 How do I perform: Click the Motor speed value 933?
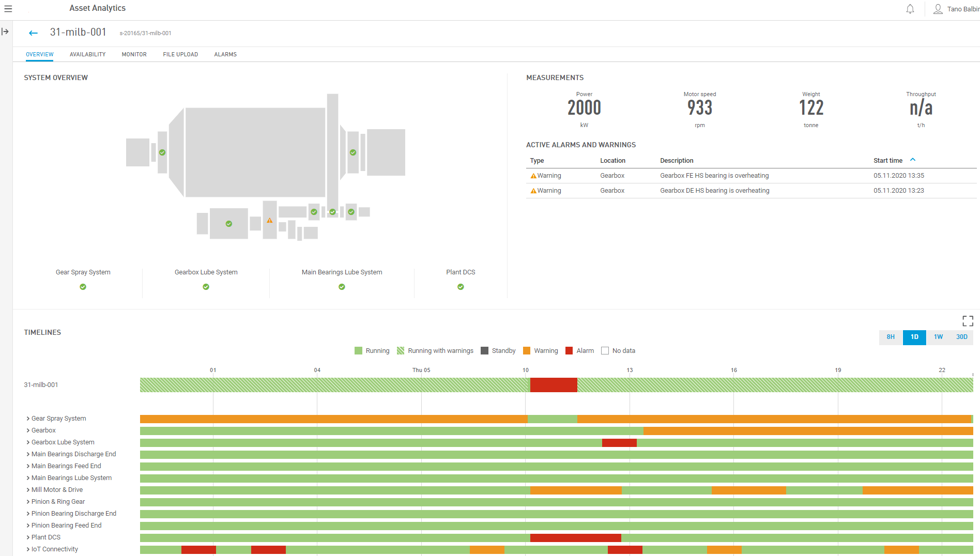[x=700, y=107]
